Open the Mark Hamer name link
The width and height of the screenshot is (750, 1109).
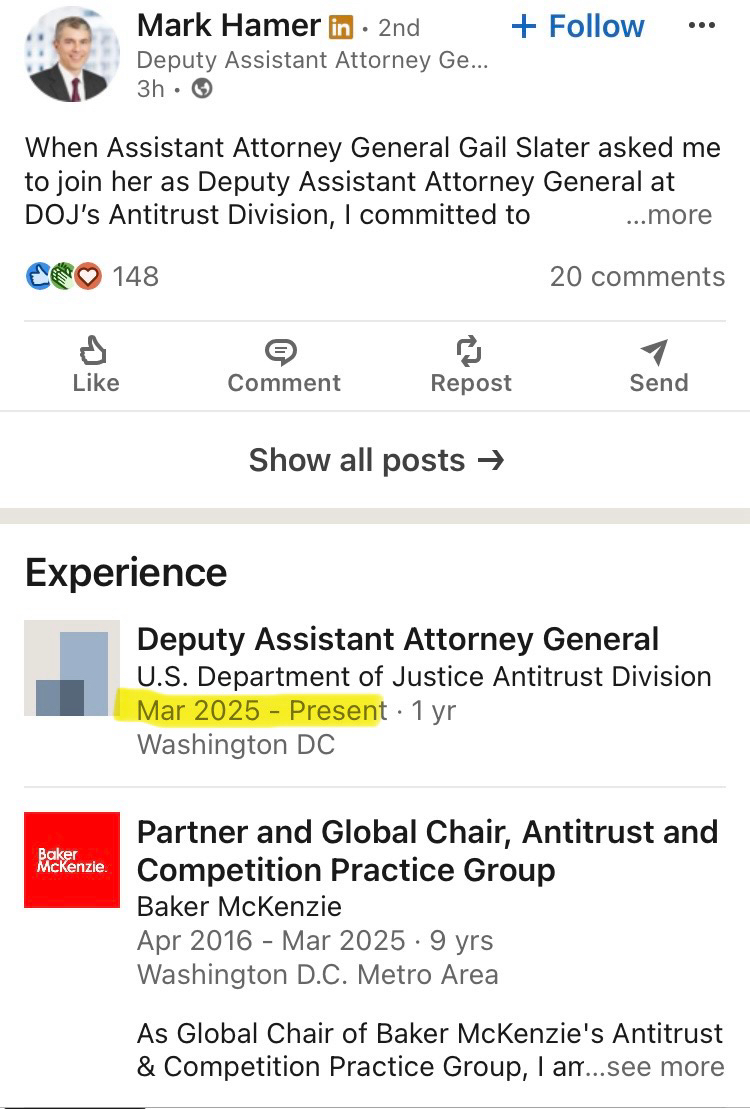228,26
